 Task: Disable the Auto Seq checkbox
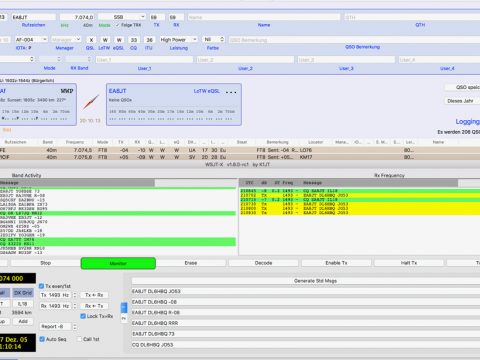click(42, 339)
